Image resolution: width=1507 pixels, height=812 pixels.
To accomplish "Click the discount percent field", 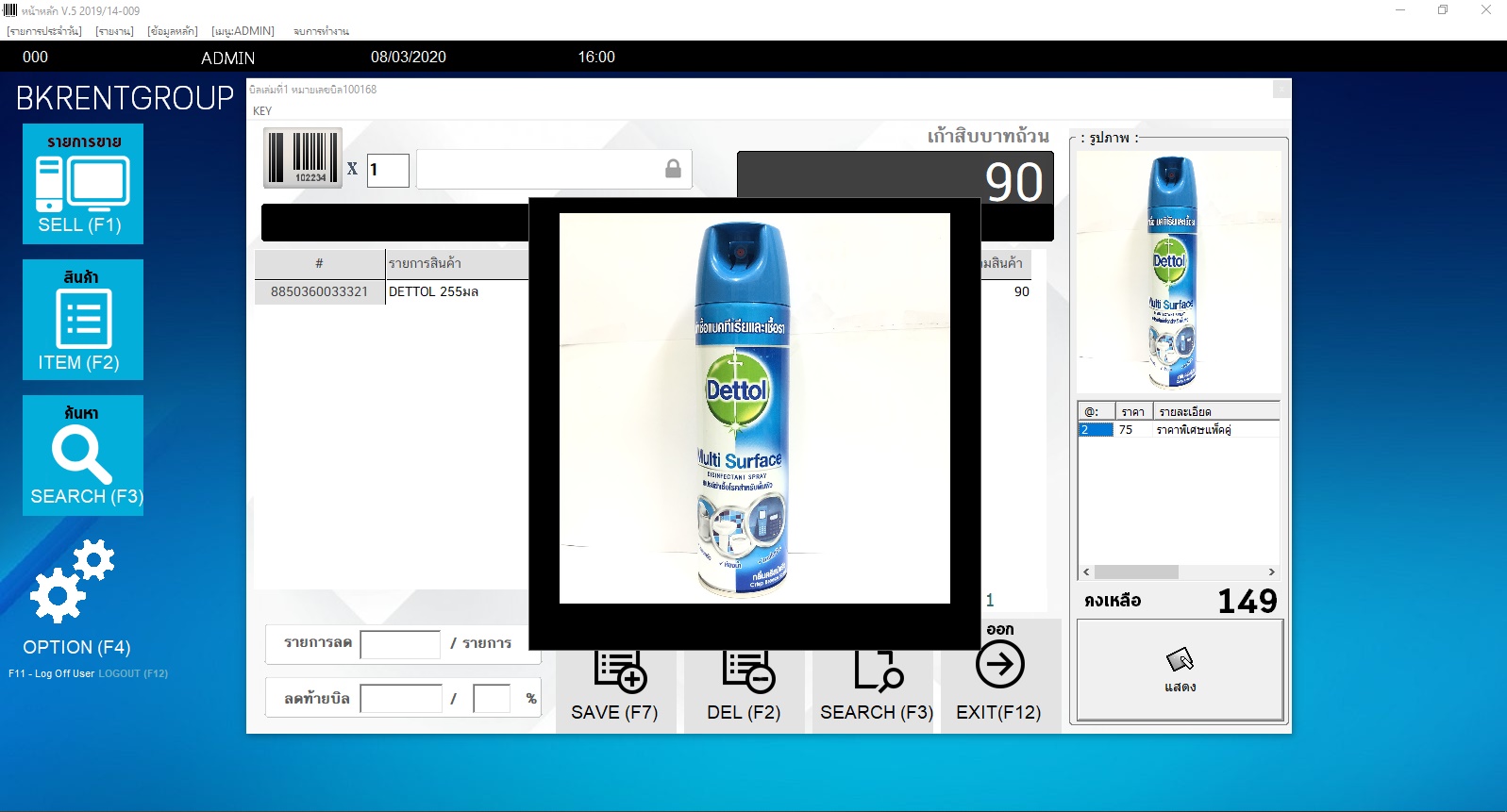I will [492, 699].
